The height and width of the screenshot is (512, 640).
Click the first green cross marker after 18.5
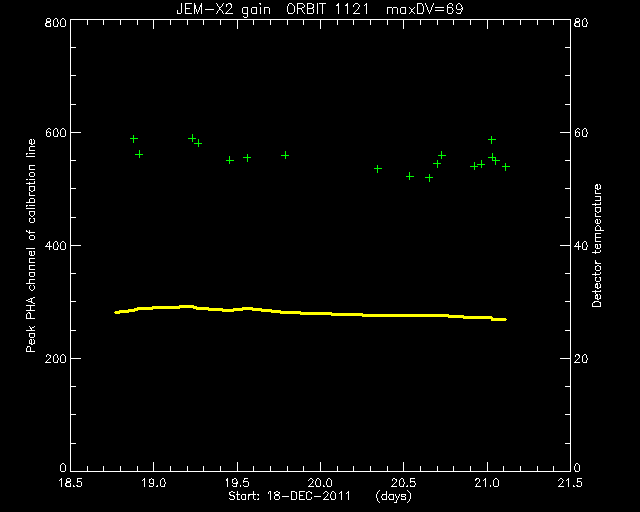click(x=134, y=139)
